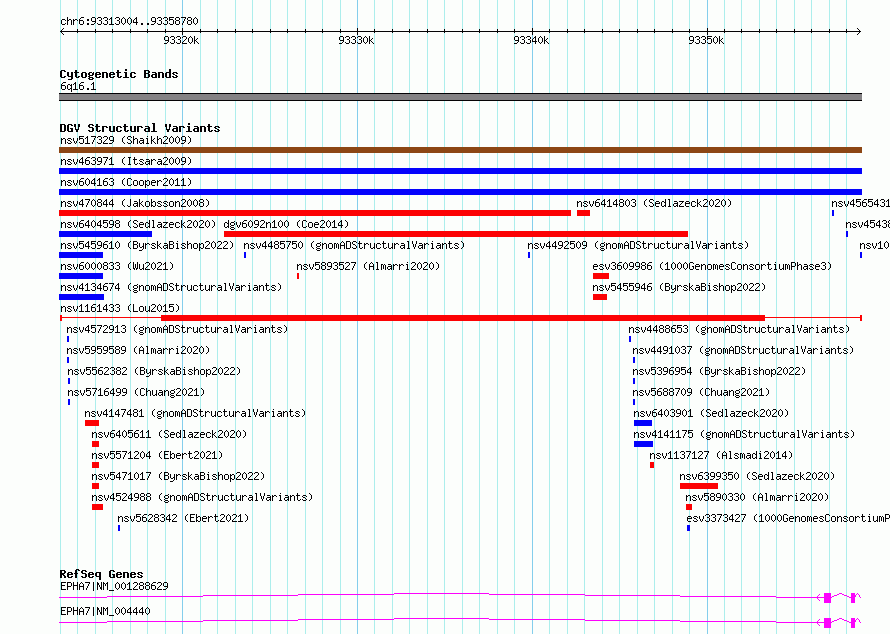Click the 93340k ruler tick label
Viewport: 890px width, 634px height.
(x=531, y=40)
